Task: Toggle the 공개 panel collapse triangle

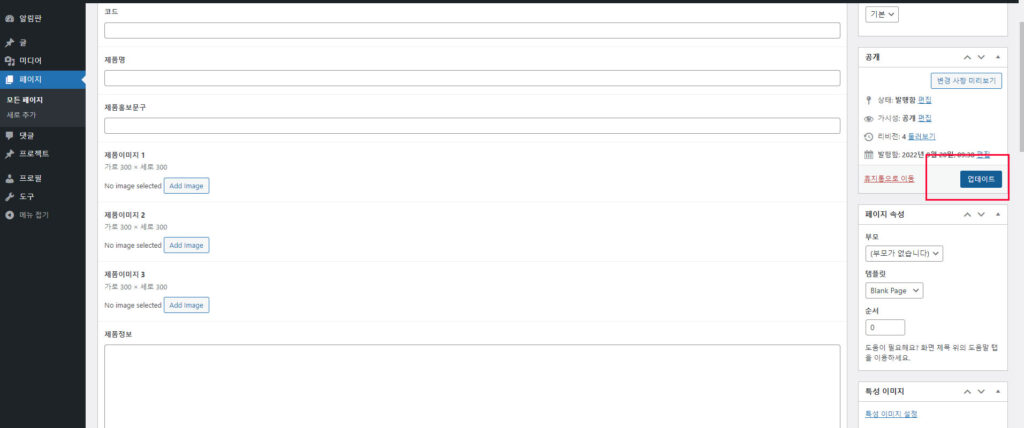Action: click(x=997, y=57)
